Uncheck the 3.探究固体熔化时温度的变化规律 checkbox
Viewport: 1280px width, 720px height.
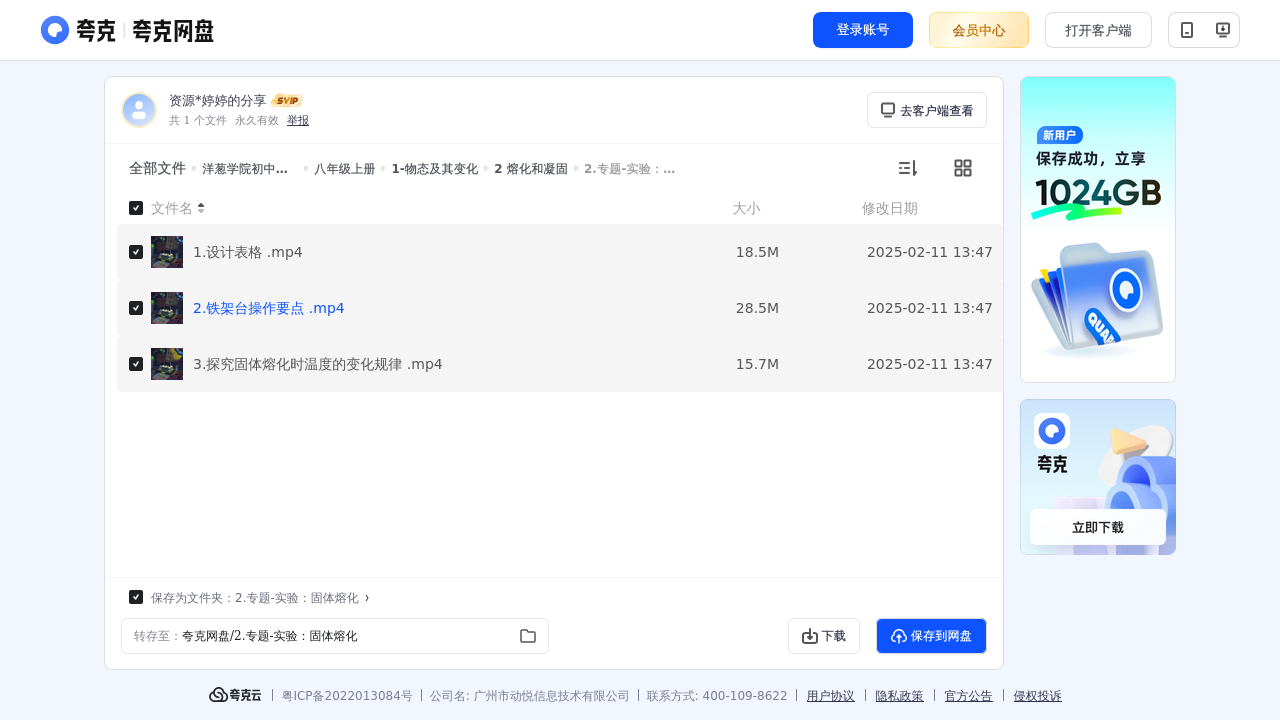[136, 364]
